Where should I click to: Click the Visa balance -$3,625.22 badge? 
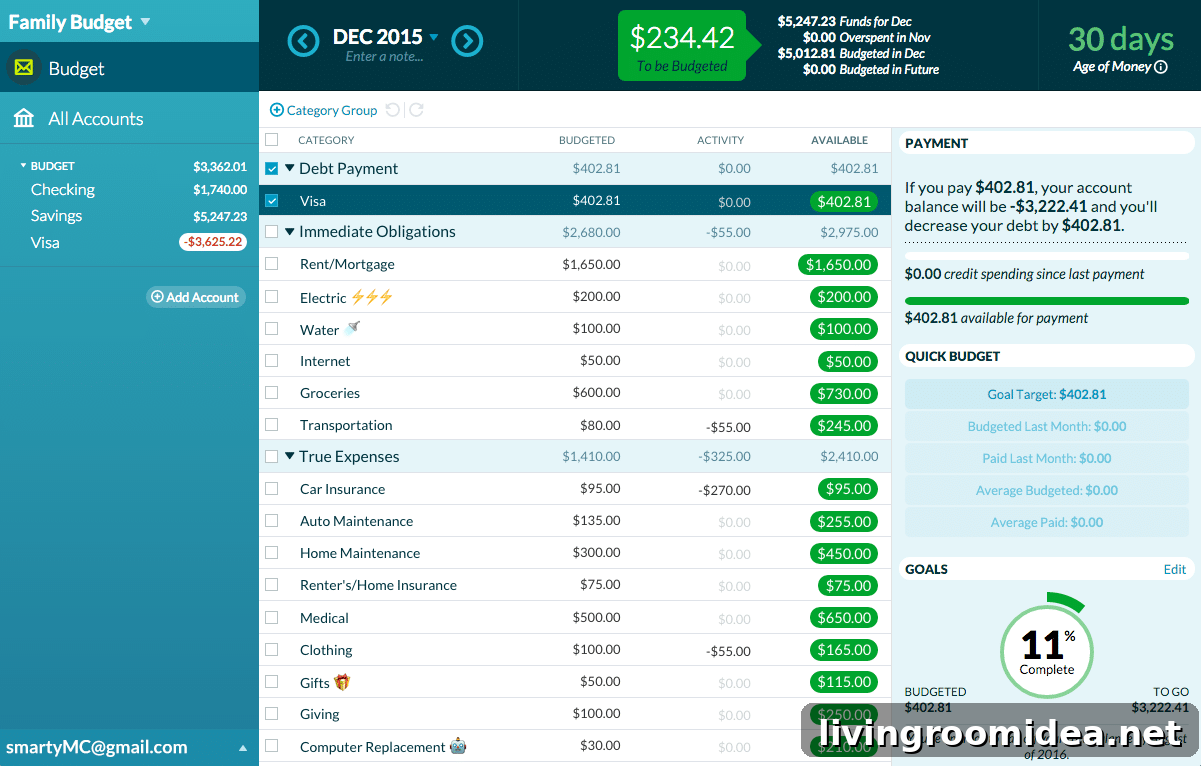point(213,242)
